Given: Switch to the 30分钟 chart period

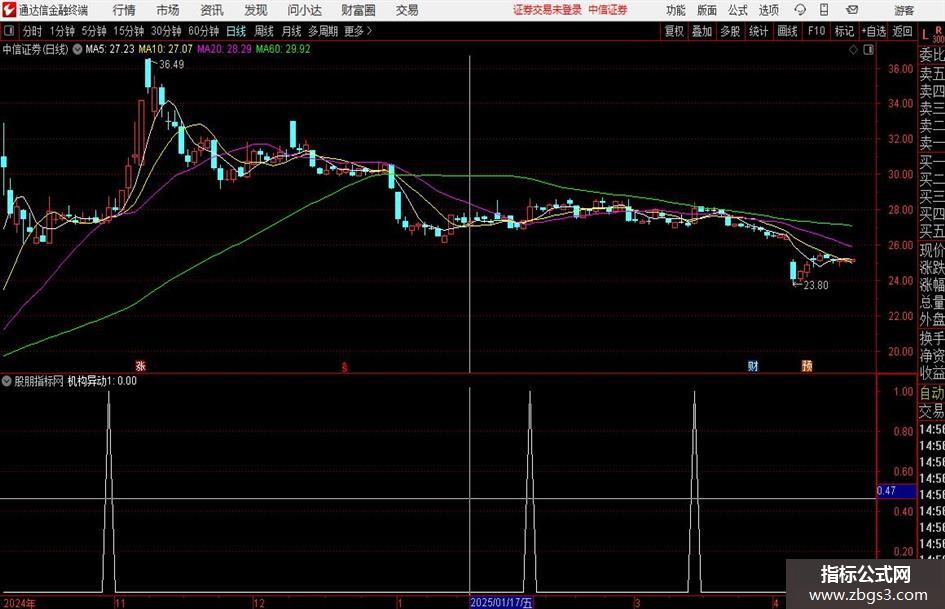Looking at the screenshot, I should click(166, 31).
